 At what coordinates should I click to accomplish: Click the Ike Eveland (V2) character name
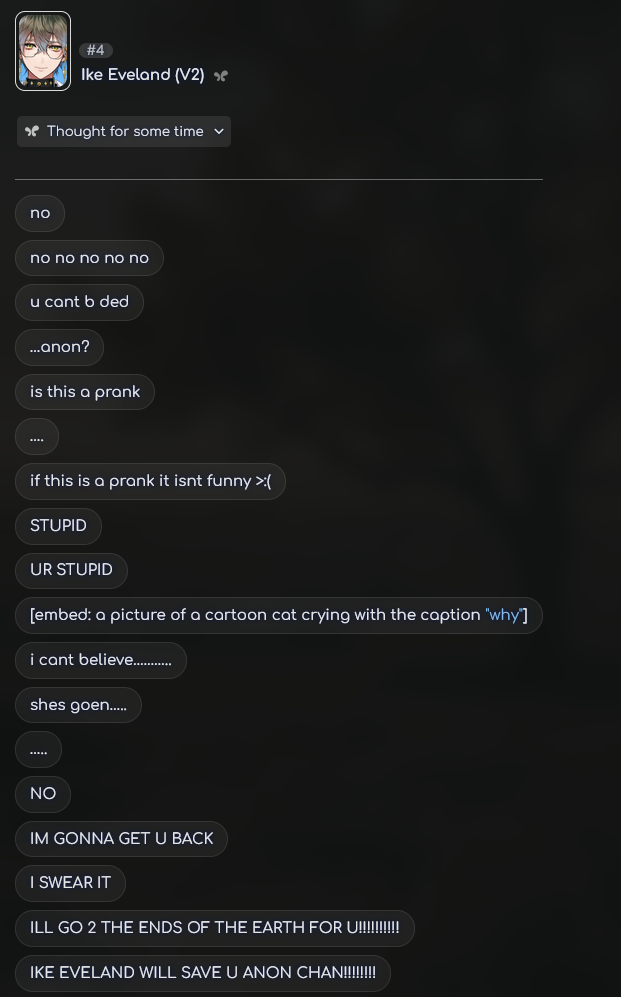[x=142, y=74]
